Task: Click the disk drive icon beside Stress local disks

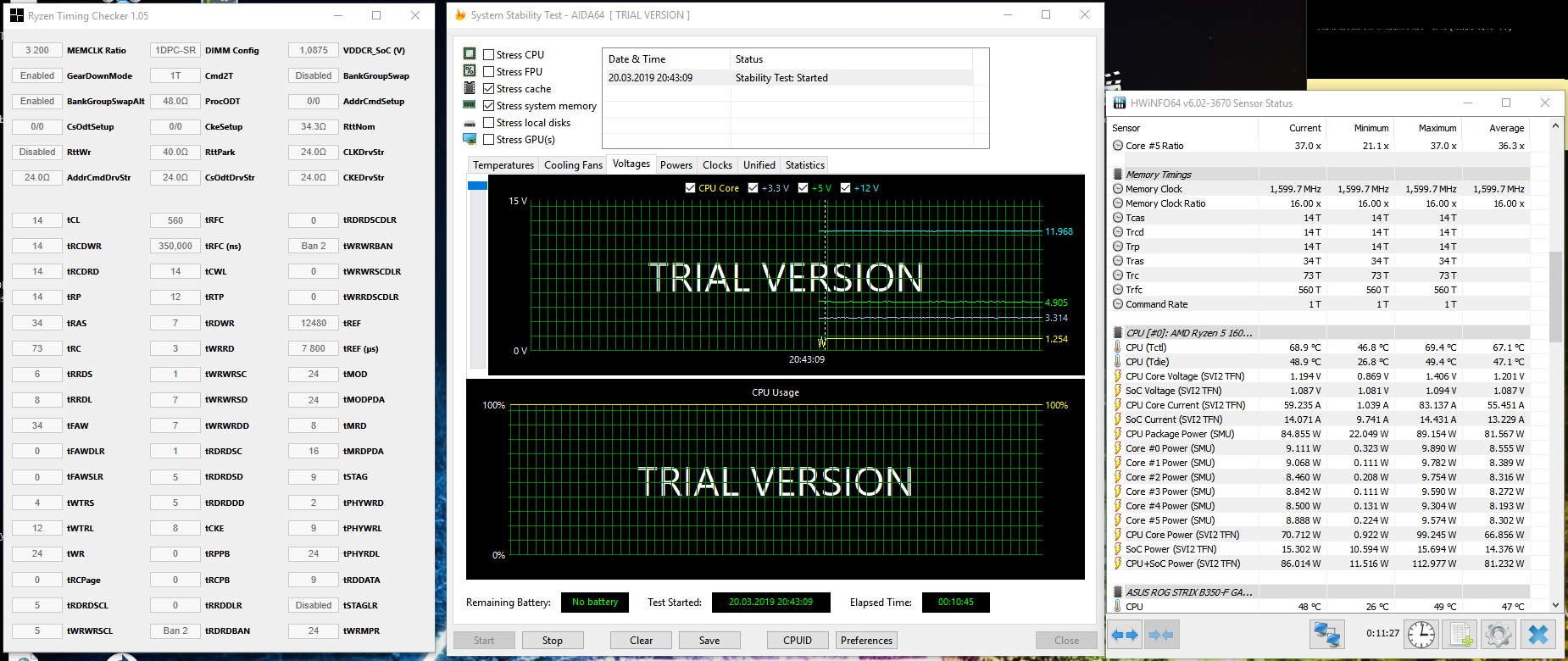Action: pos(470,123)
